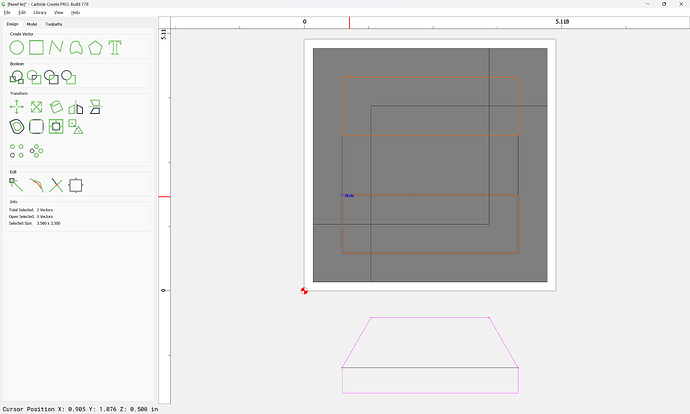Screen dimensions: 690x414
Task: Select the Polyline create vector tool
Action: click(x=56, y=48)
